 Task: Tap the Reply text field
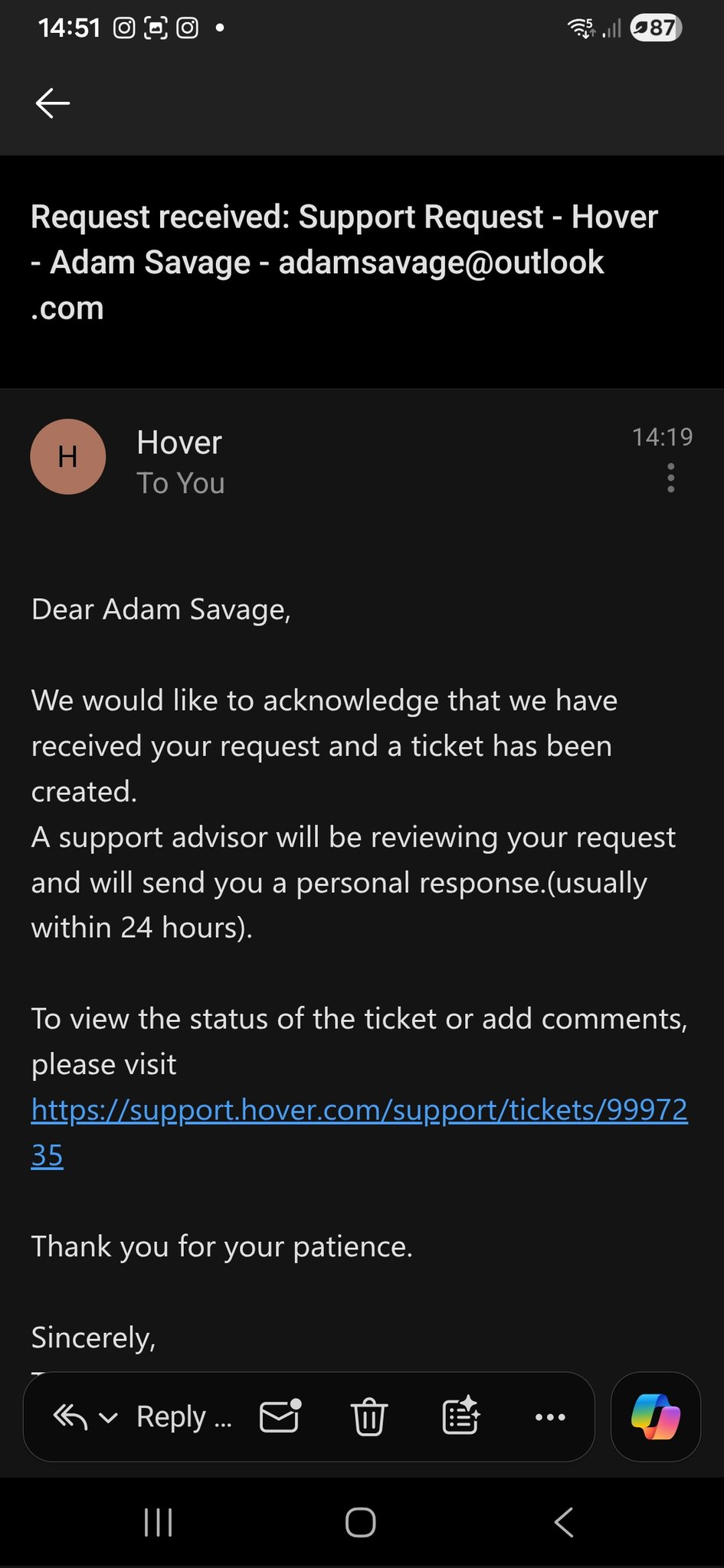click(184, 1417)
